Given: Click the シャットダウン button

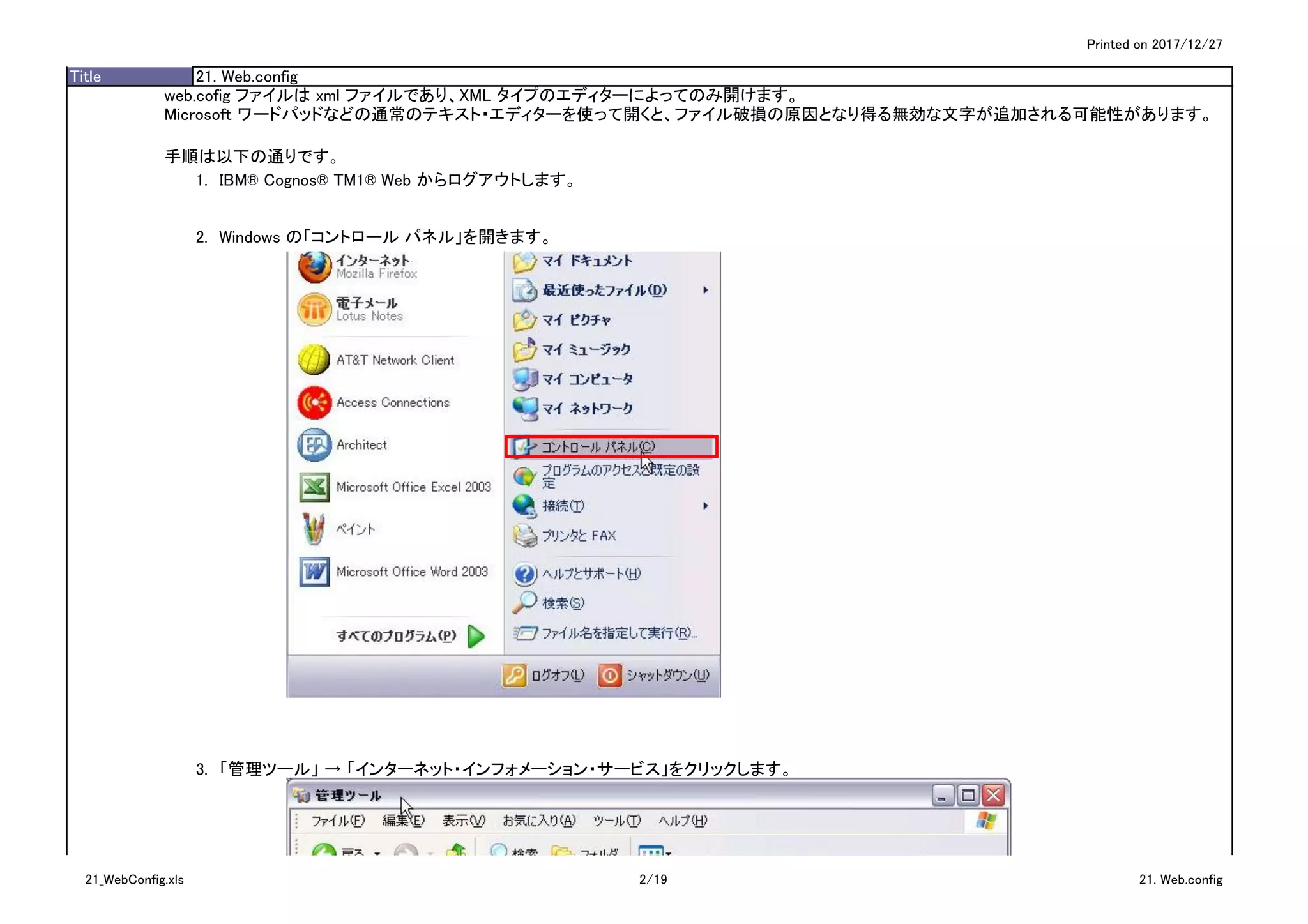Looking at the screenshot, I should click(655, 676).
